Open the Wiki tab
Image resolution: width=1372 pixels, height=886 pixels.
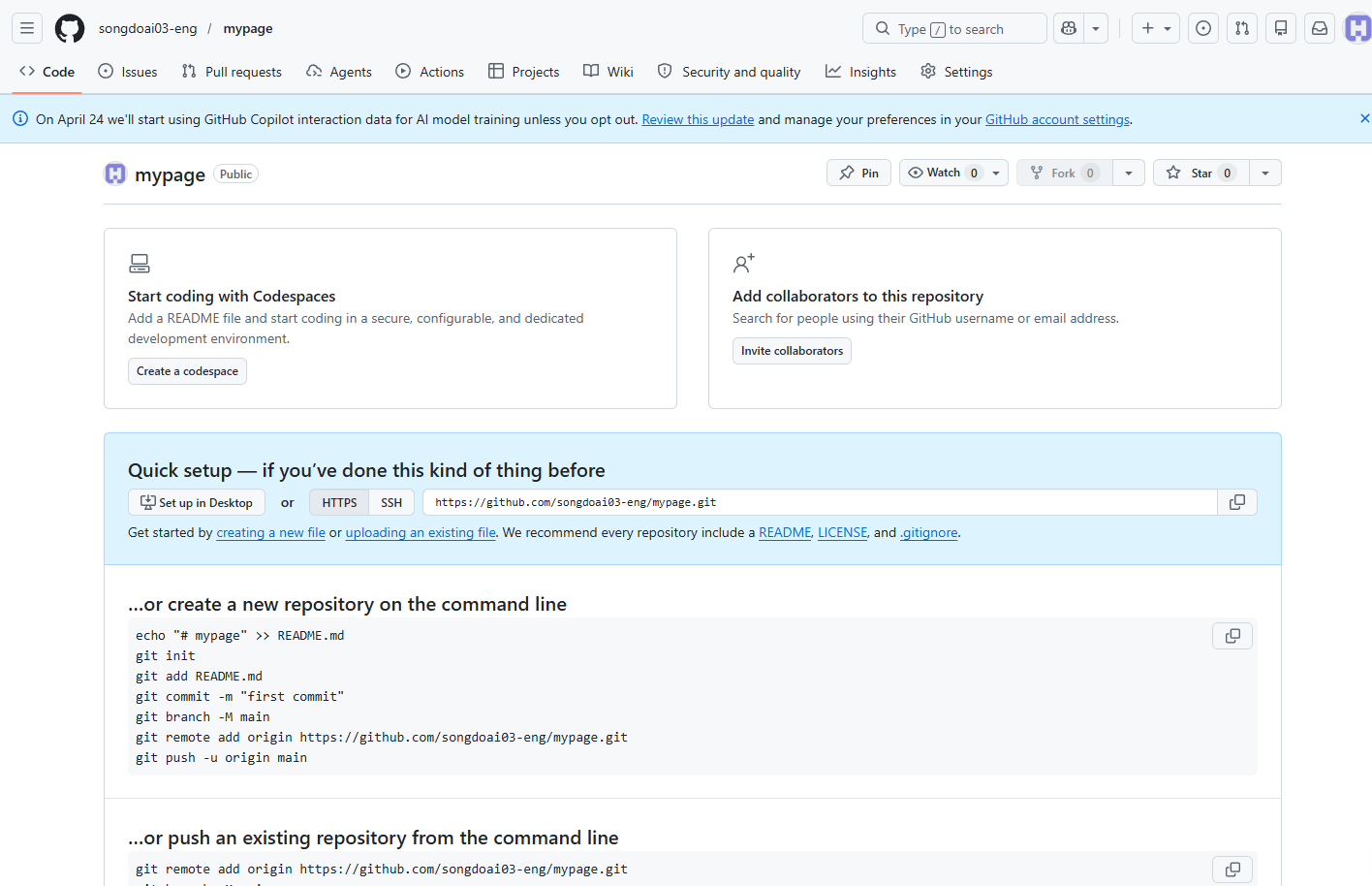[608, 72]
